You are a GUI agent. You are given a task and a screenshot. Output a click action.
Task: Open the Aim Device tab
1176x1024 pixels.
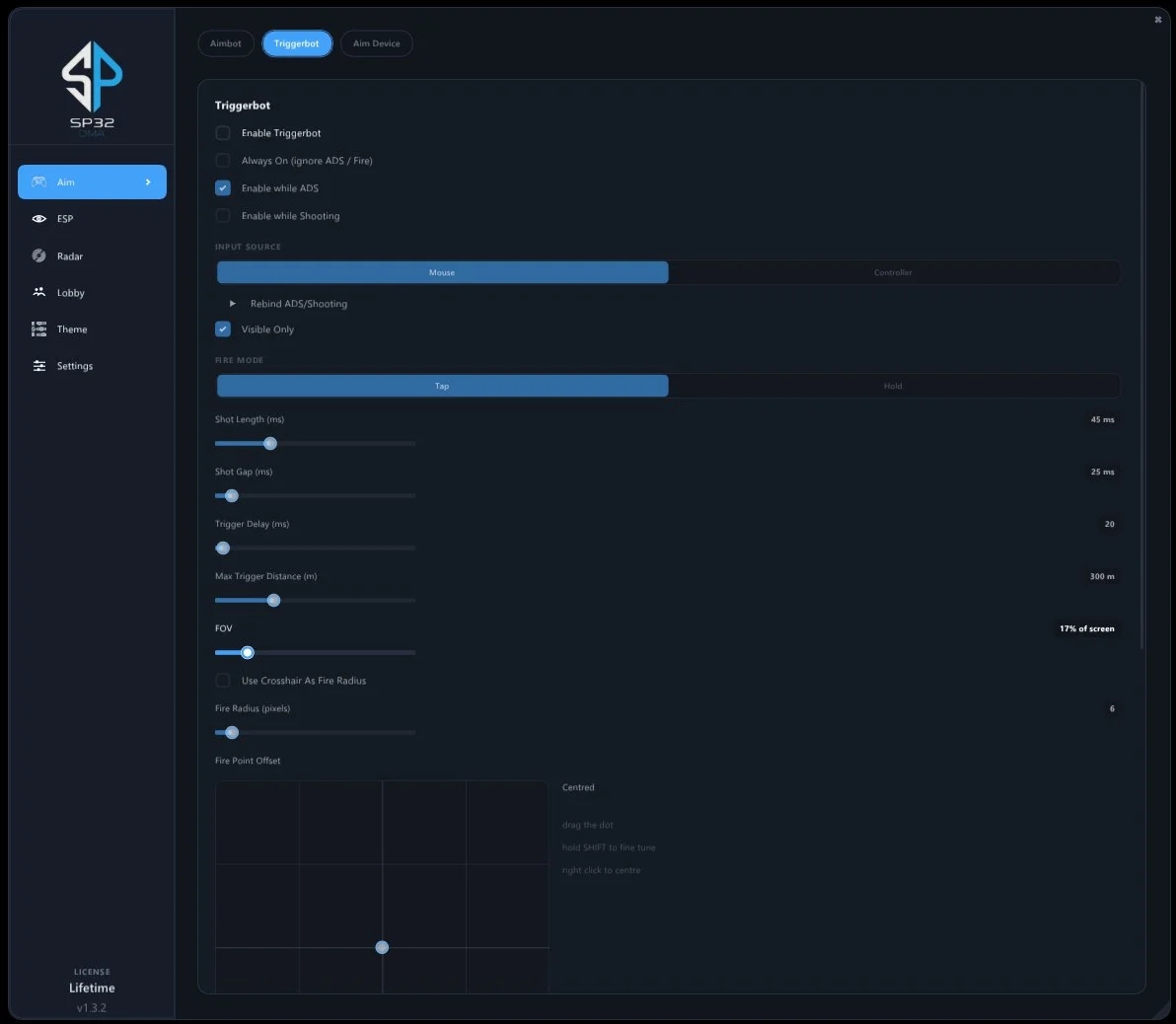tap(377, 43)
